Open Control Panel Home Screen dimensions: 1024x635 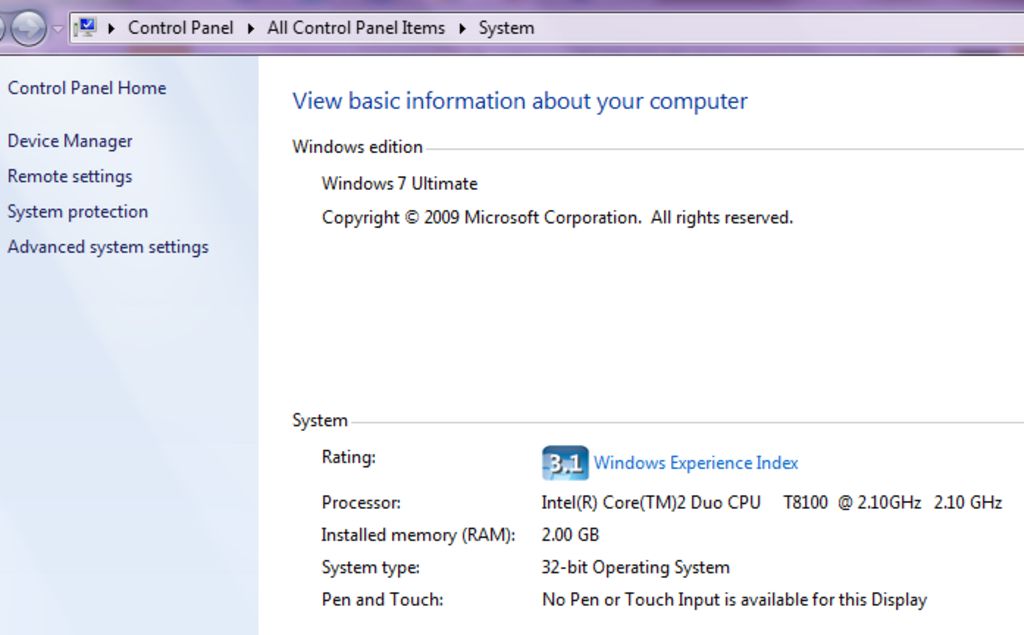click(87, 88)
